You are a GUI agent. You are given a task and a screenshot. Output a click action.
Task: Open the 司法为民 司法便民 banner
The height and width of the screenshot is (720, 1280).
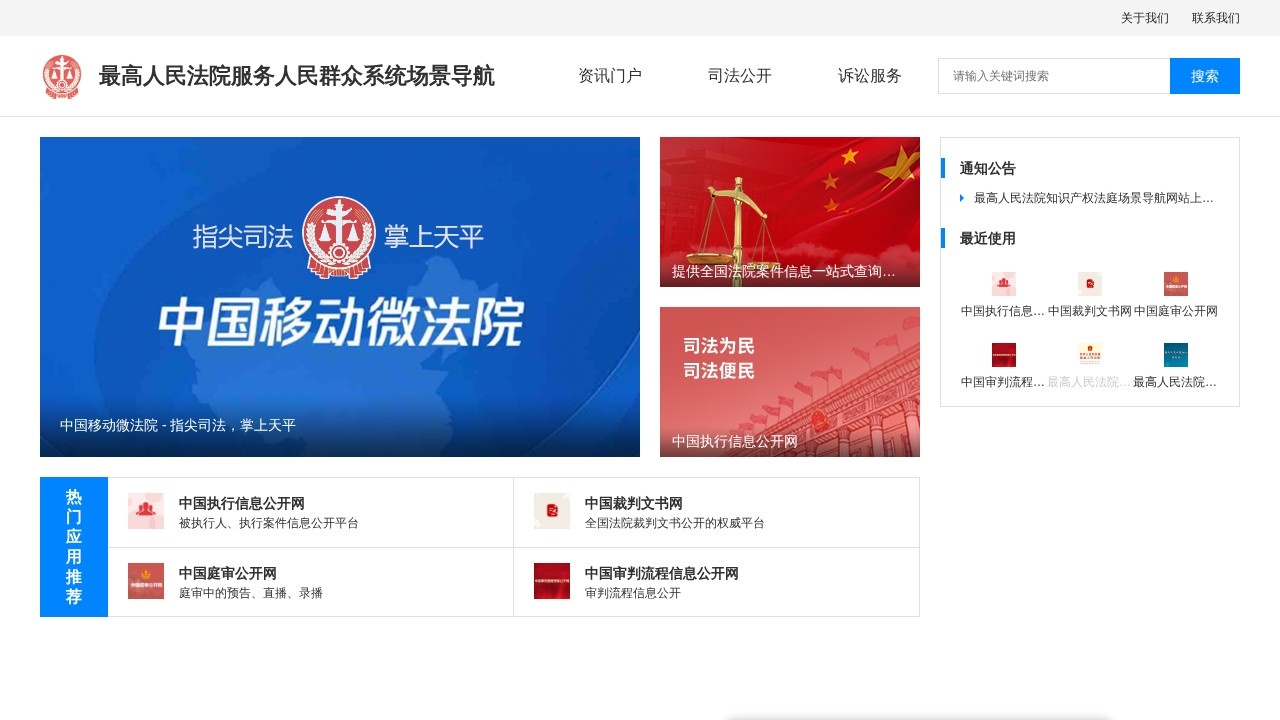pos(790,382)
